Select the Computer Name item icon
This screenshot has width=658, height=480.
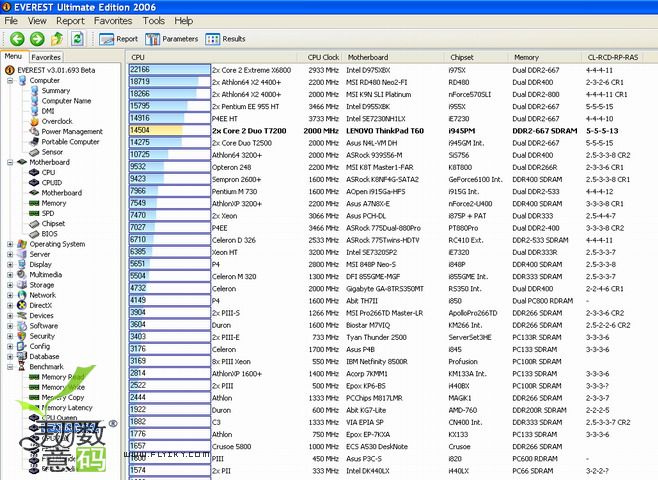point(35,101)
